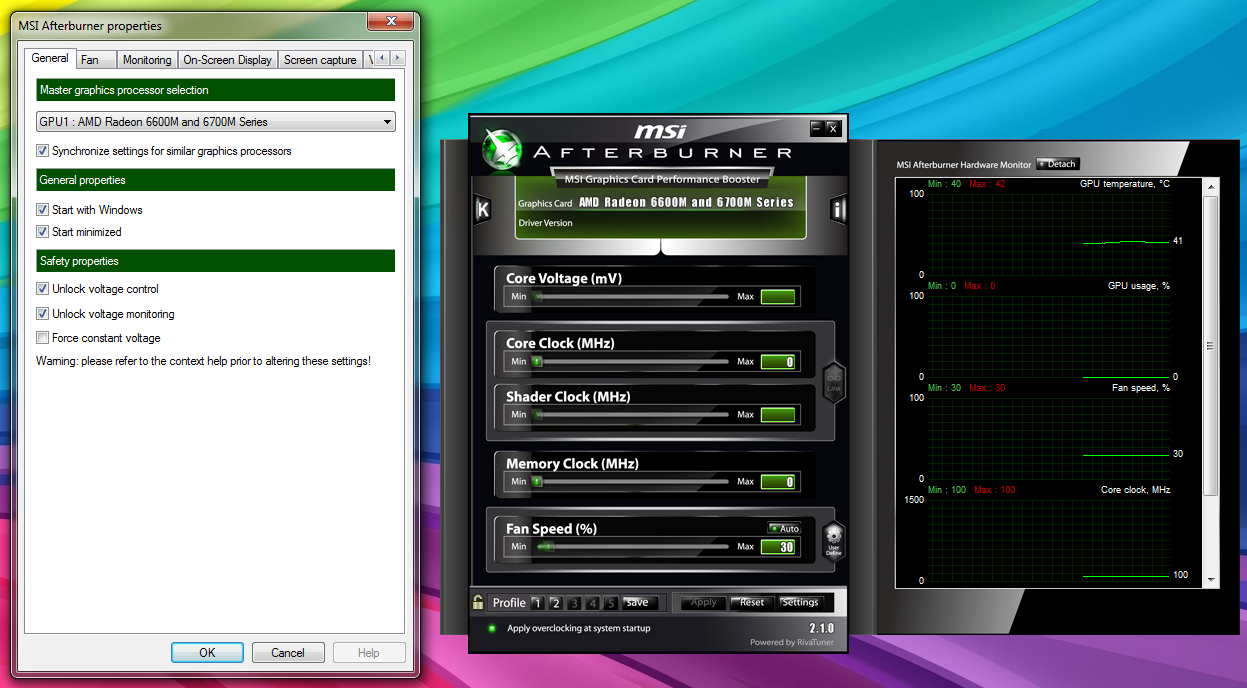Select profile slot 4
The image size is (1247, 688).
[592, 603]
